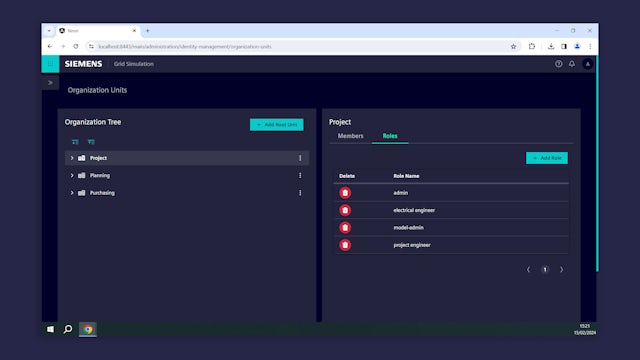This screenshot has height=360, width=640.
Task: Bookmark this page with star icon
Action: click(x=513, y=47)
